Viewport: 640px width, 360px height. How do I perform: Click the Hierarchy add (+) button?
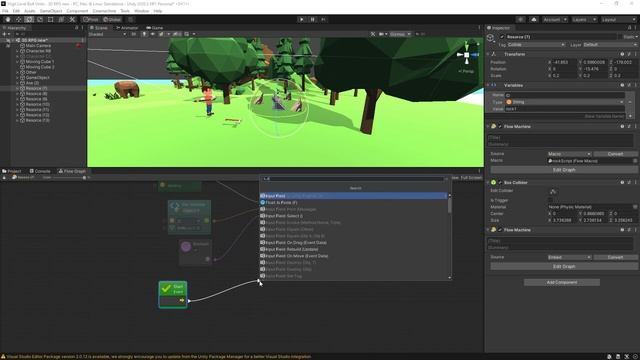(5, 34)
